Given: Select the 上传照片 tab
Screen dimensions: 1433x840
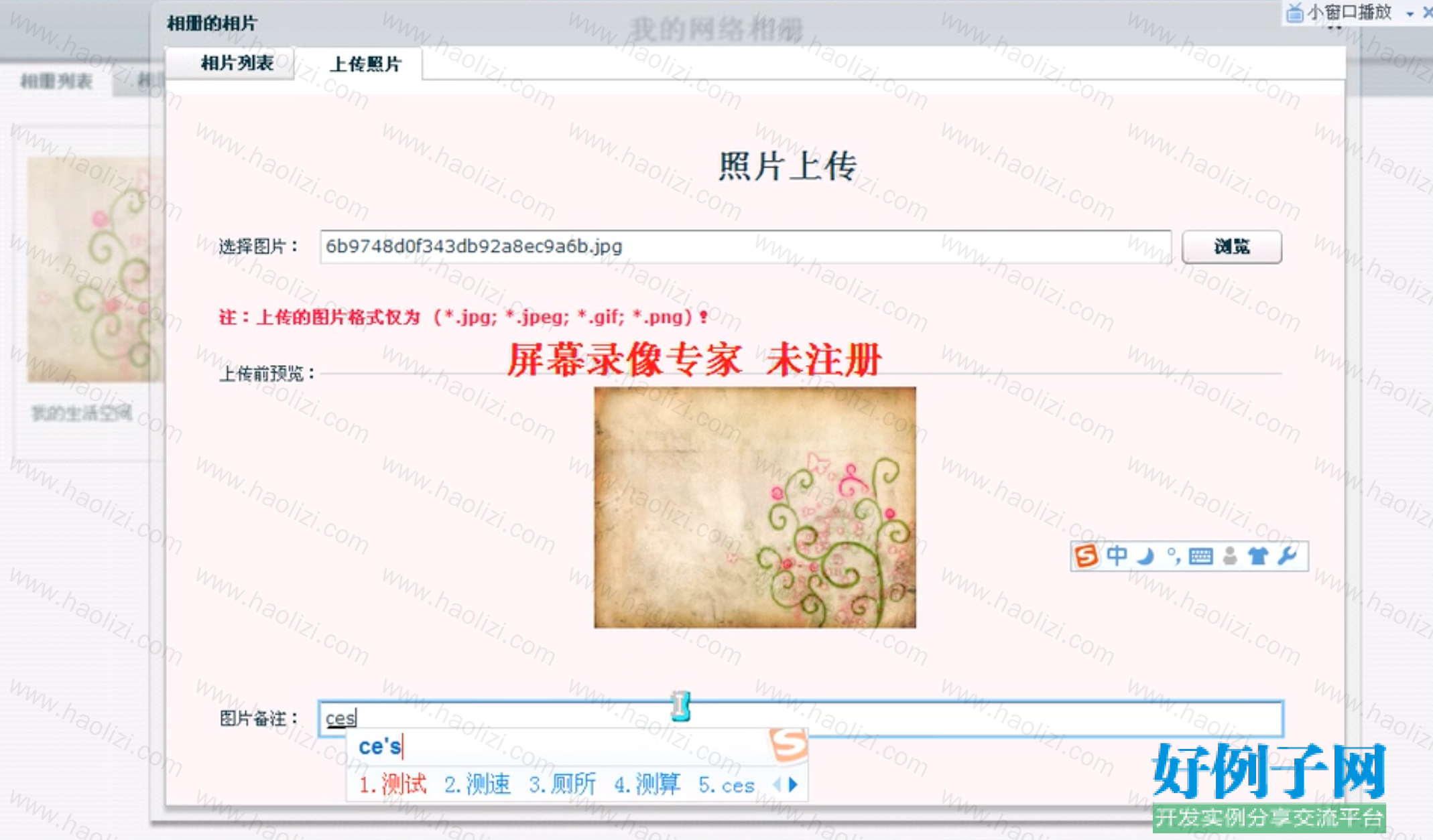Looking at the screenshot, I should [x=365, y=64].
